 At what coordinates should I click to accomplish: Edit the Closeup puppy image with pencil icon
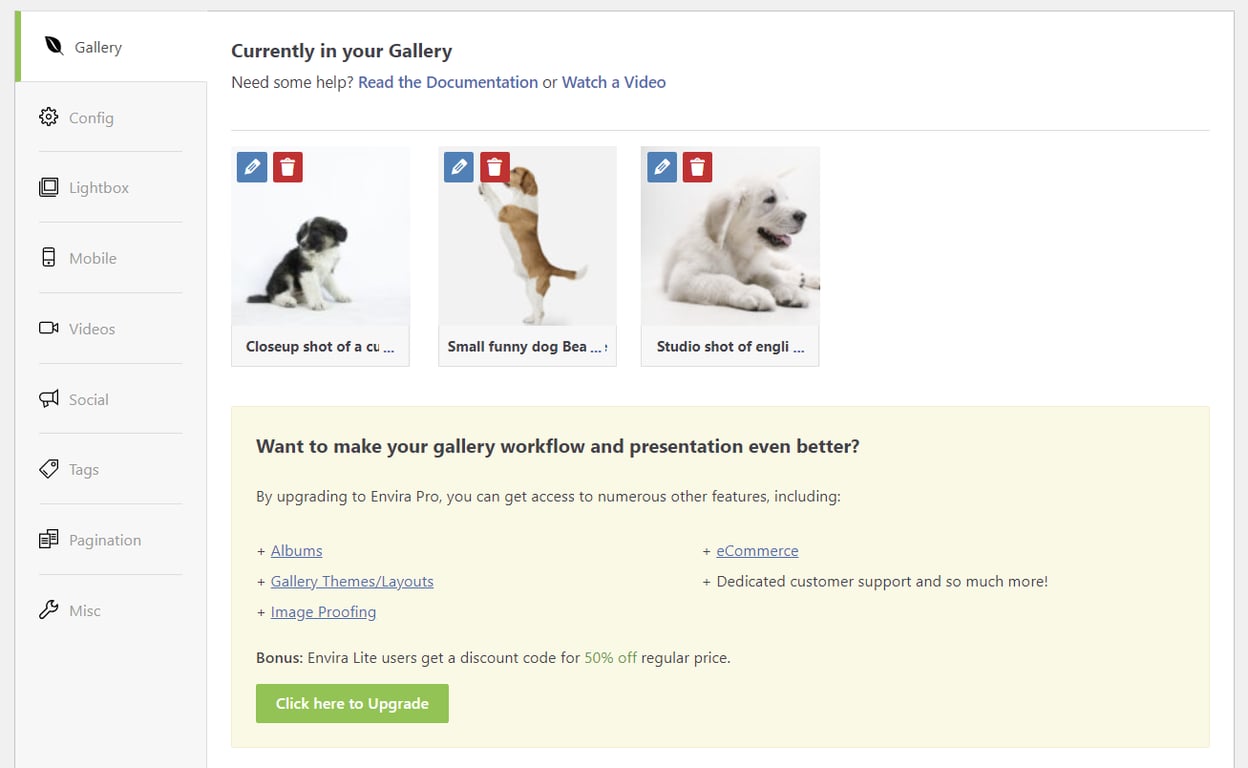(x=251, y=167)
